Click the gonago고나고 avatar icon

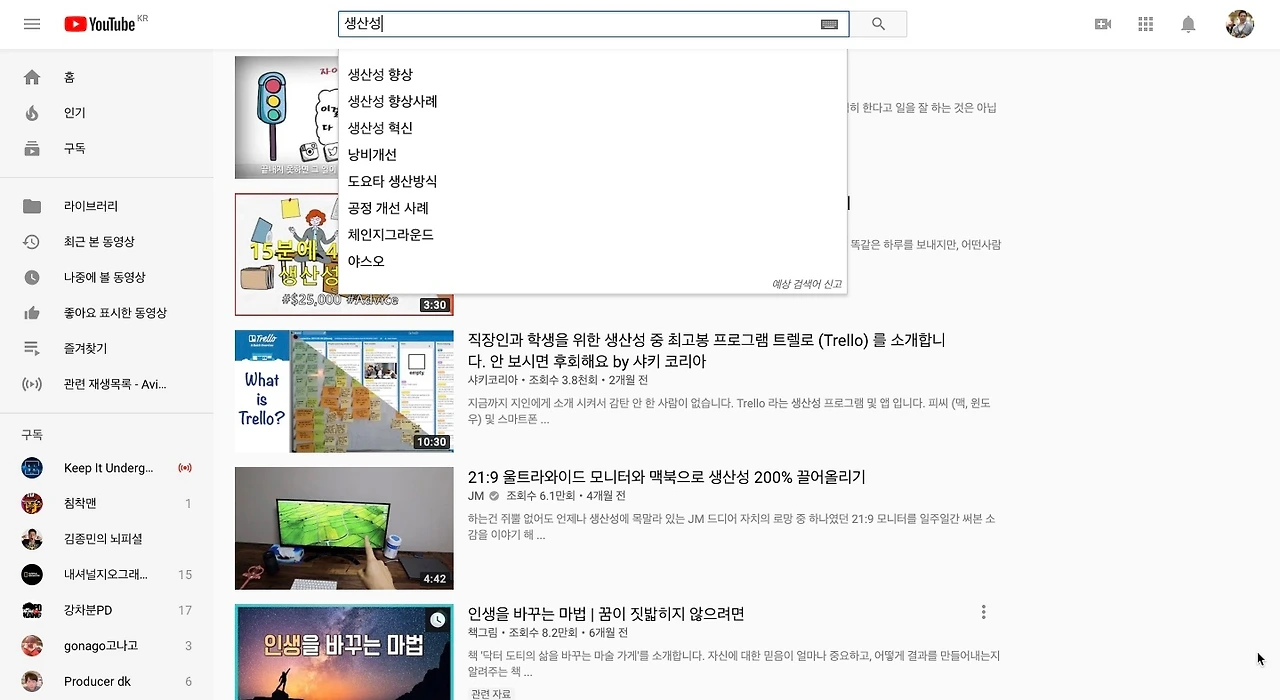coord(32,646)
